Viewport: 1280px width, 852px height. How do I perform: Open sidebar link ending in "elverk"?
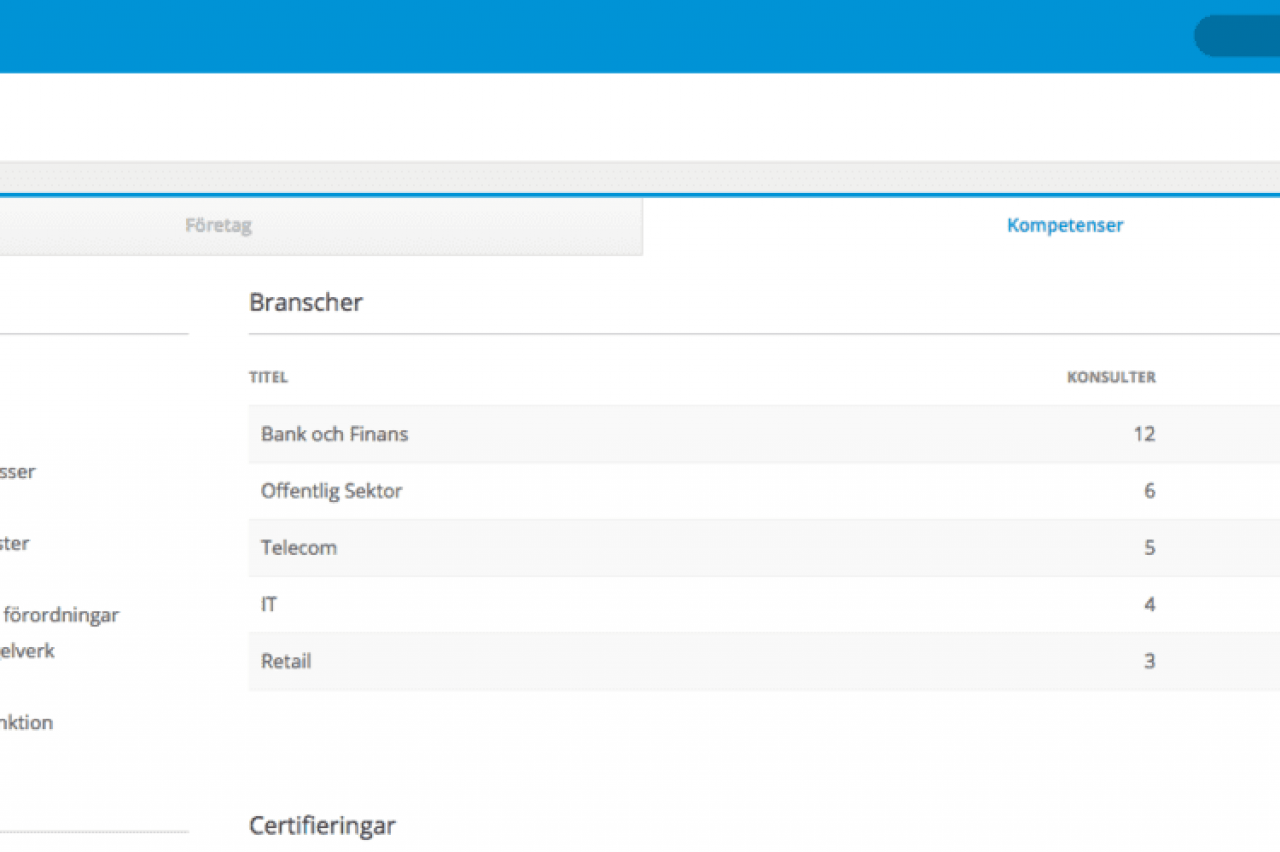pyautogui.click(x=28, y=651)
